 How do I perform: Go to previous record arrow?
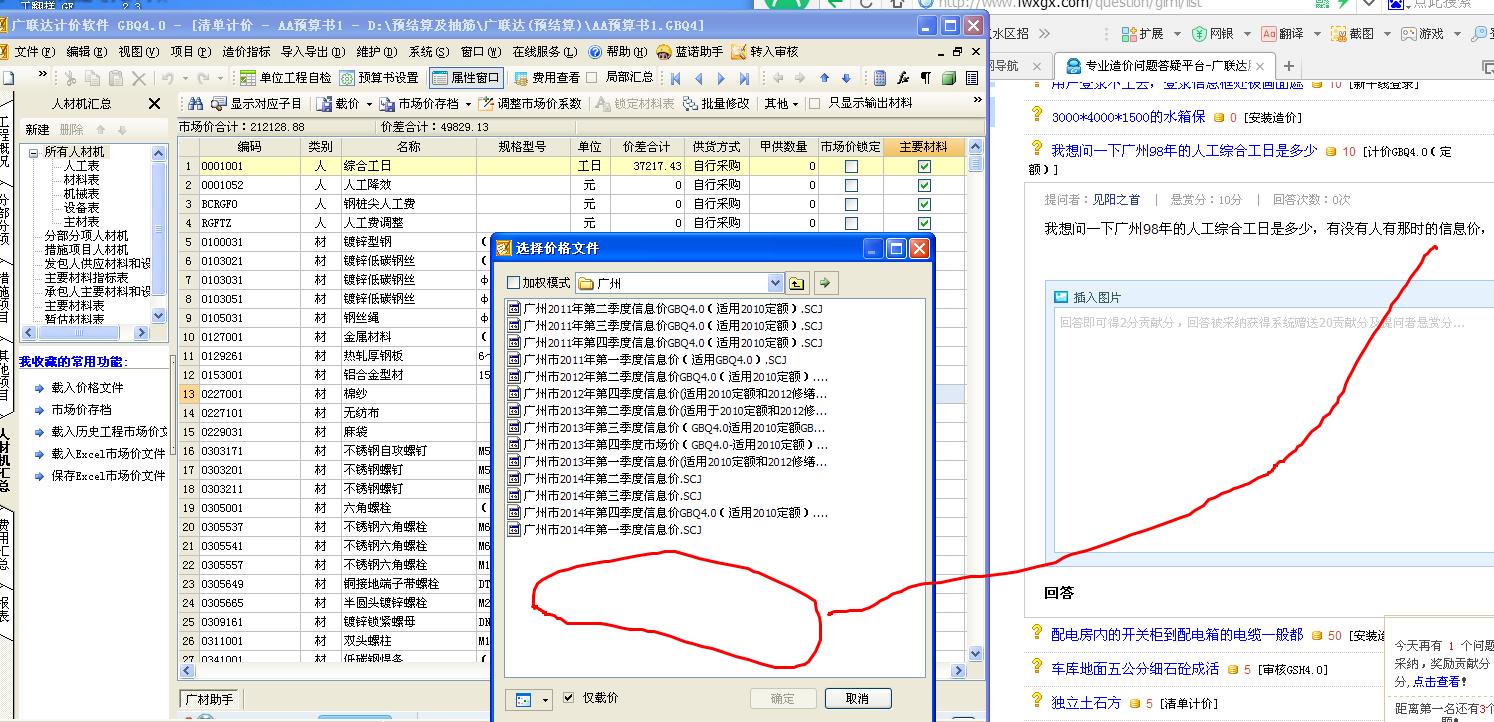click(x=698, y=78)
